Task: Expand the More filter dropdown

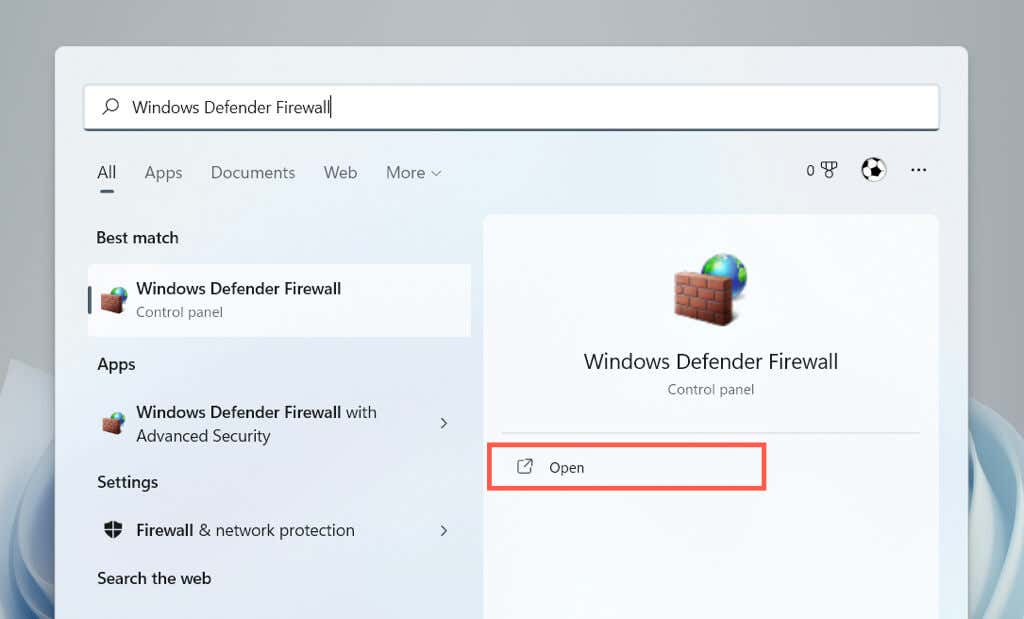Action: (413, 172)
